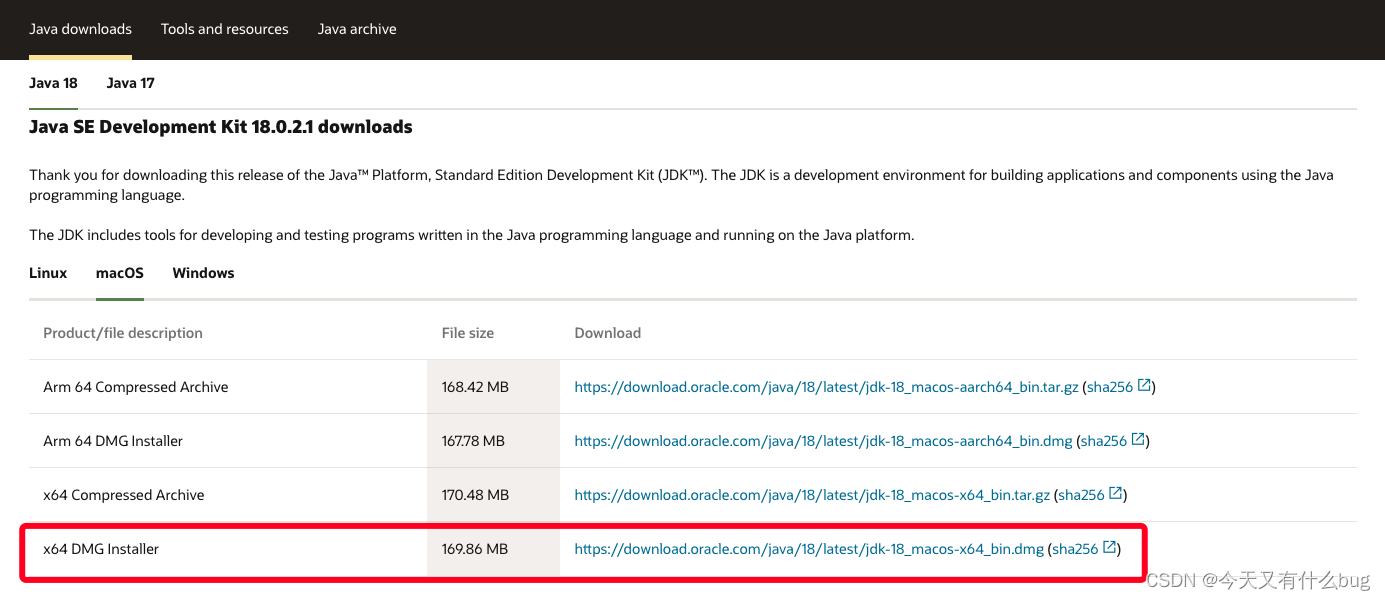This screenshot has height=600, width=1385.
Task: Click the 'Java SE Development Kit 18.0.2.1 downloads' heading
Action: [x=221, y=127]
